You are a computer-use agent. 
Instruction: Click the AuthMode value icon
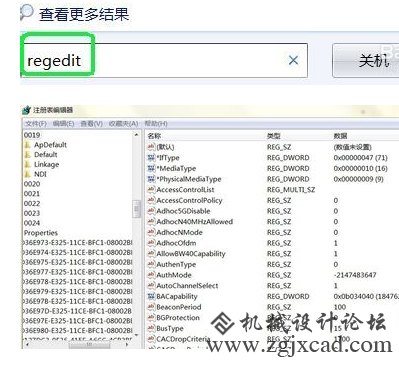[151, 275]
